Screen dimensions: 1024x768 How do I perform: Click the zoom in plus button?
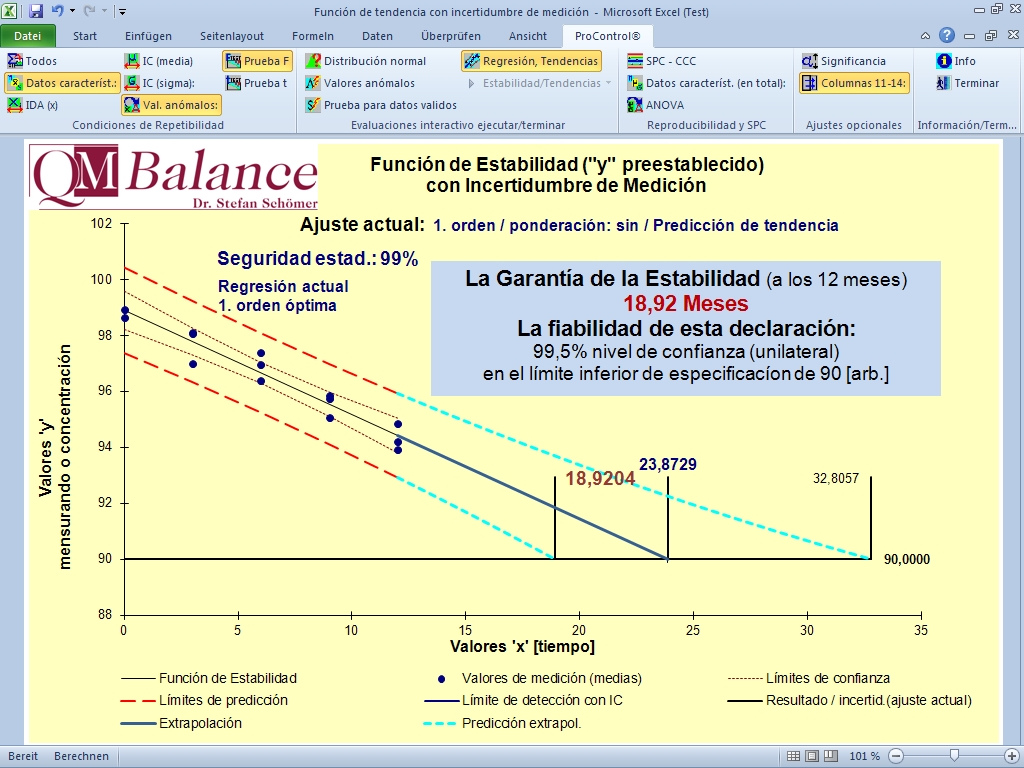1012,756
